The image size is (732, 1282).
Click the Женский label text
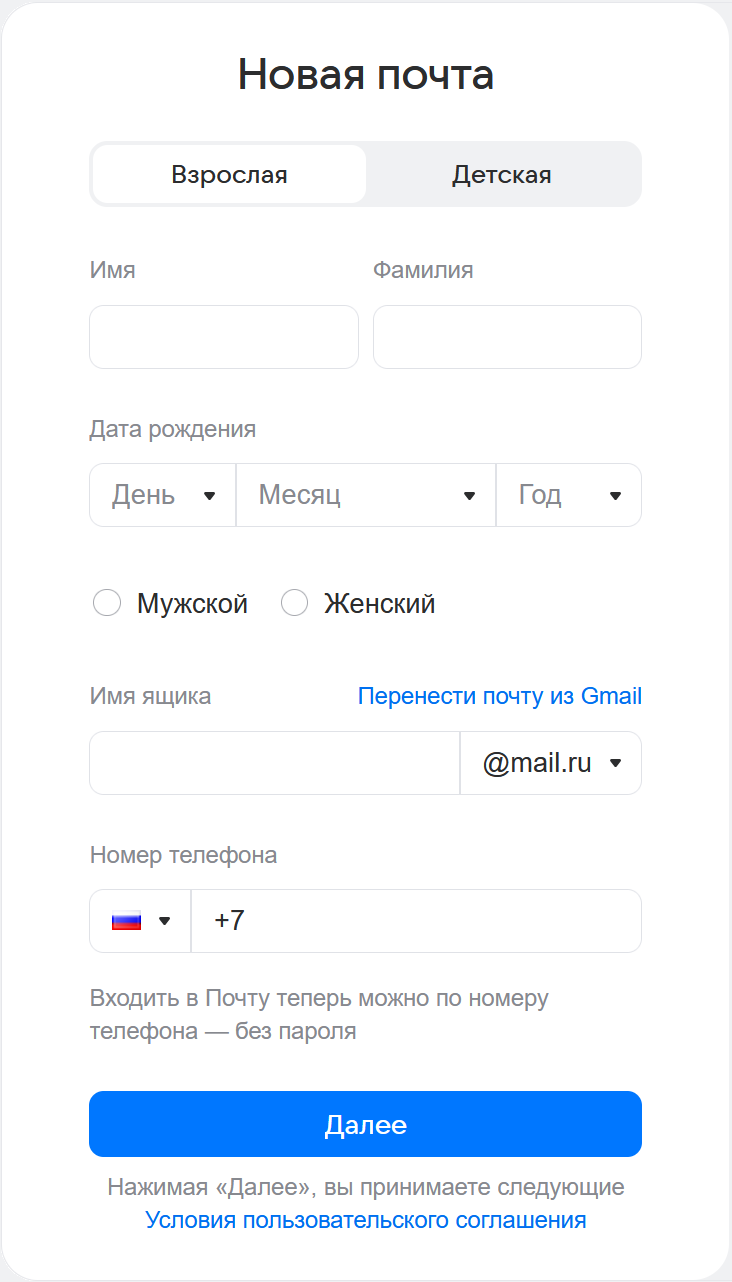(x=380, y=604)
